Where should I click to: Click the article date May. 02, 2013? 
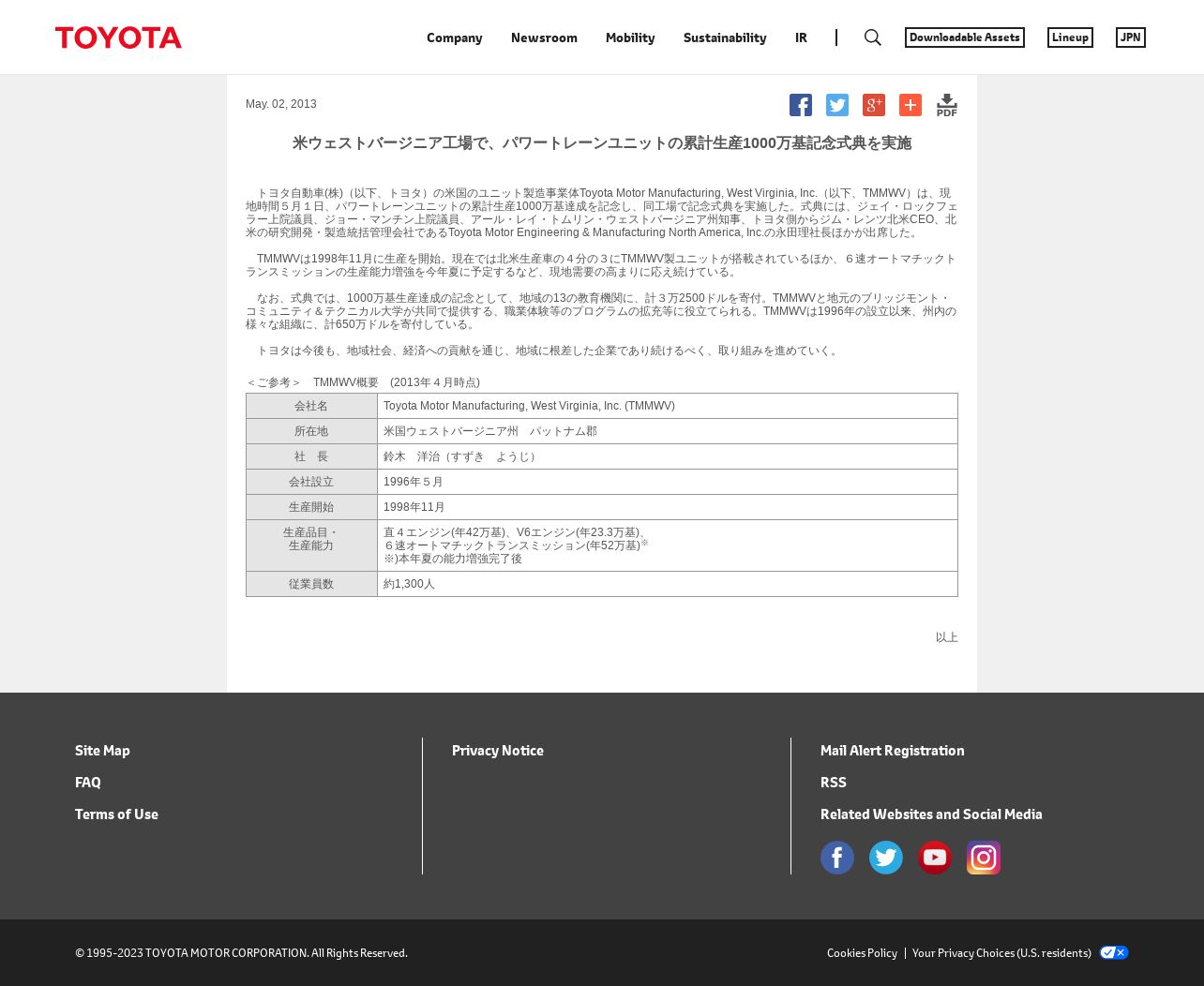[281, 104]
